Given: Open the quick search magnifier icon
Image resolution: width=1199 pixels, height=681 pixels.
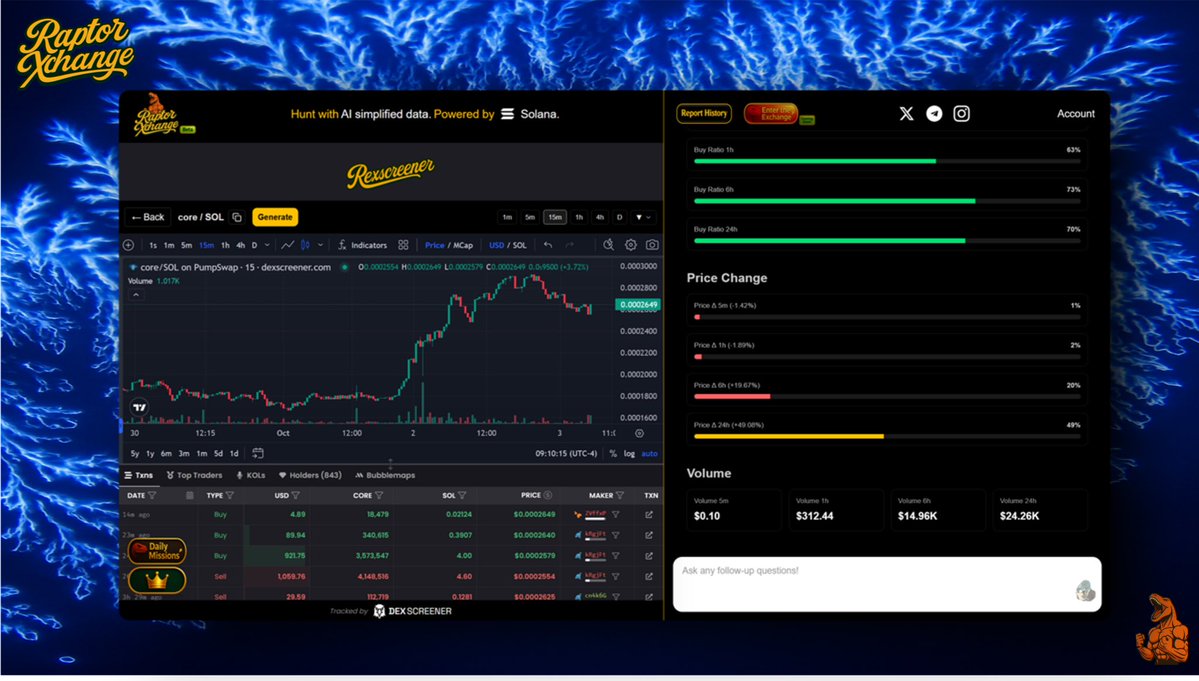Looking at the screenshot, I should point(608,245).
